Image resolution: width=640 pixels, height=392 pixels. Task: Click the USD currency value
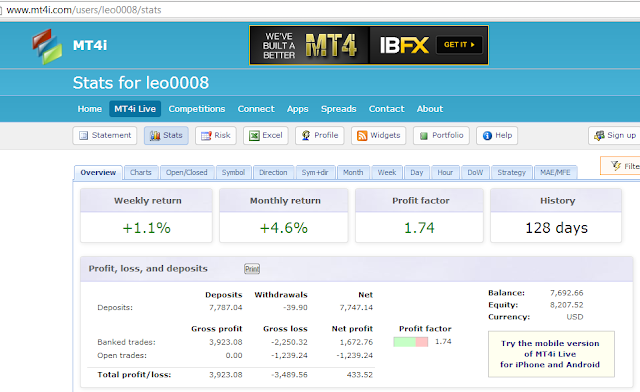coord(575,317)
